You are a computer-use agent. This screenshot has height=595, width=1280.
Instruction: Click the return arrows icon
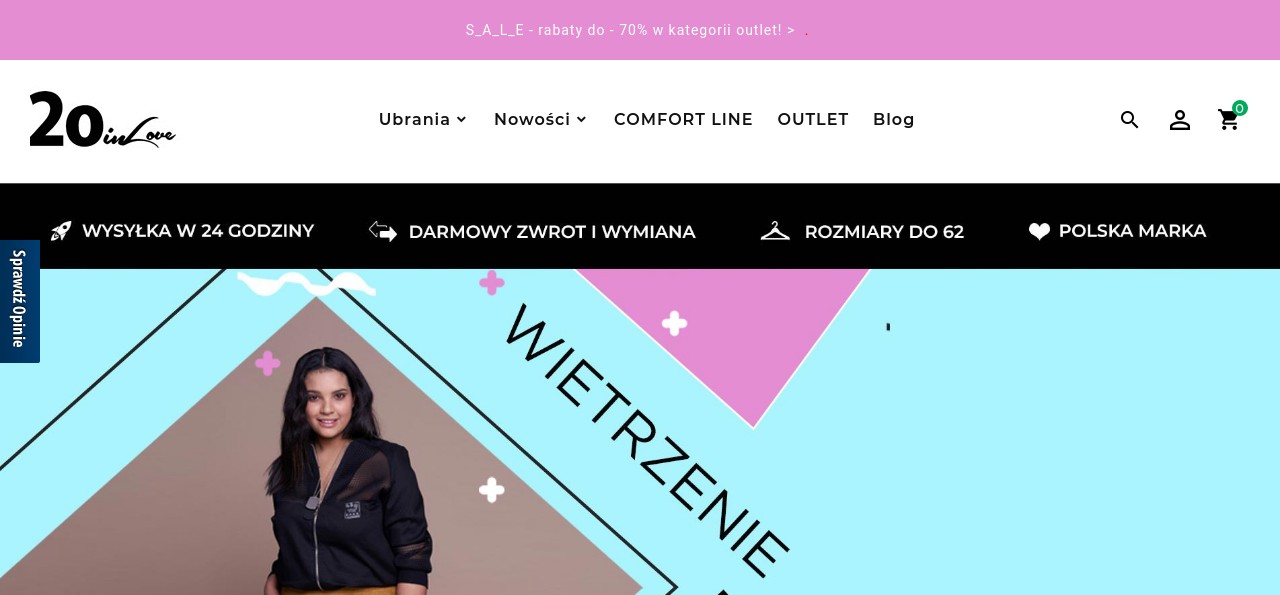click(x=383, y=231)
